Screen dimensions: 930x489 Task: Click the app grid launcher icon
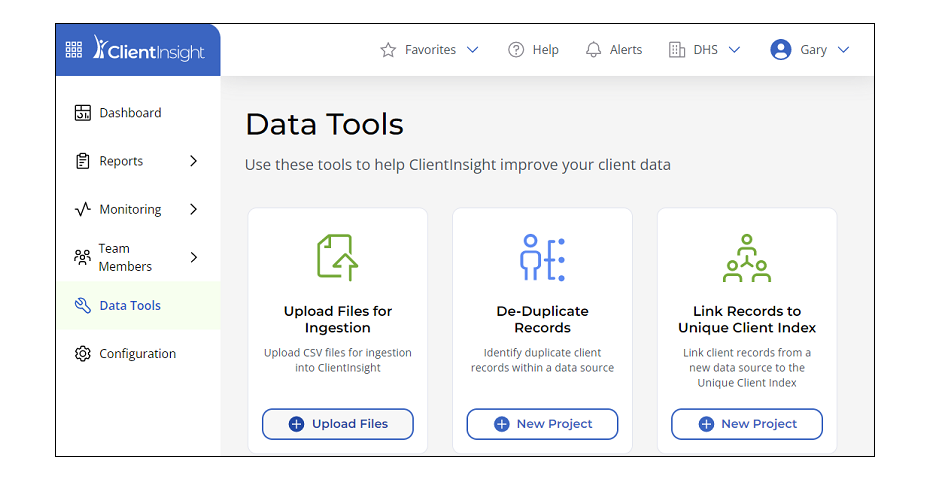(x=74, y=50)
